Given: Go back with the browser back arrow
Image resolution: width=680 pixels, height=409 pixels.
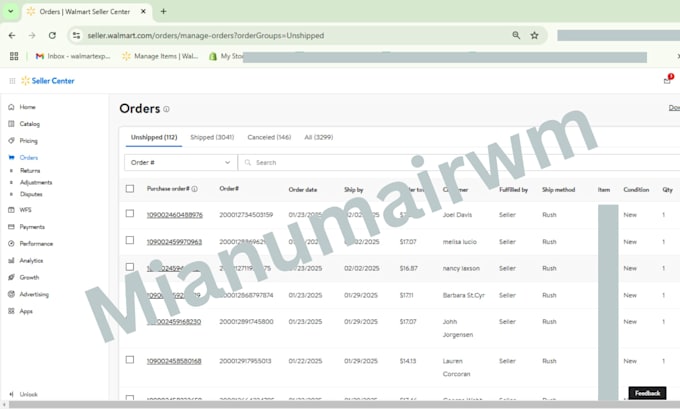Looking at the screenshot, I should (x=12, y=35).
